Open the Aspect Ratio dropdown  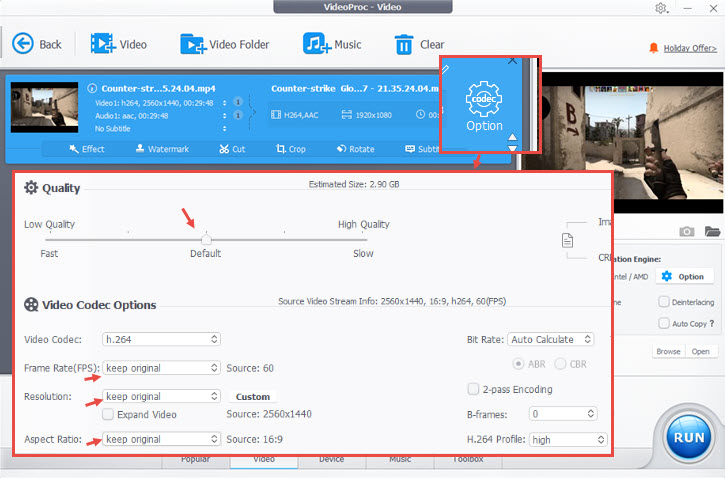(161, 439)
